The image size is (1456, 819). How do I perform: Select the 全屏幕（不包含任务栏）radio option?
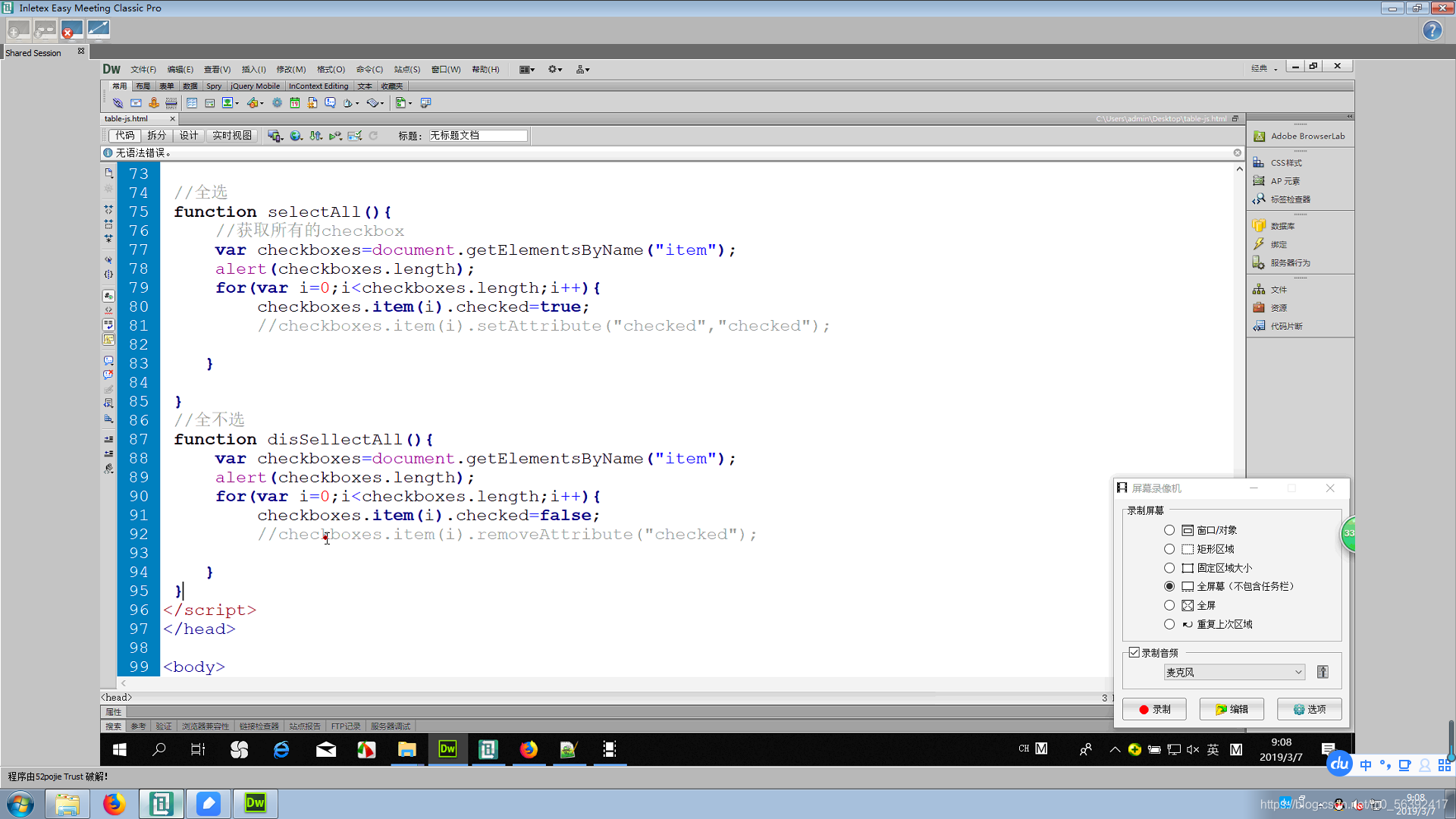[x=1169, y=586]
